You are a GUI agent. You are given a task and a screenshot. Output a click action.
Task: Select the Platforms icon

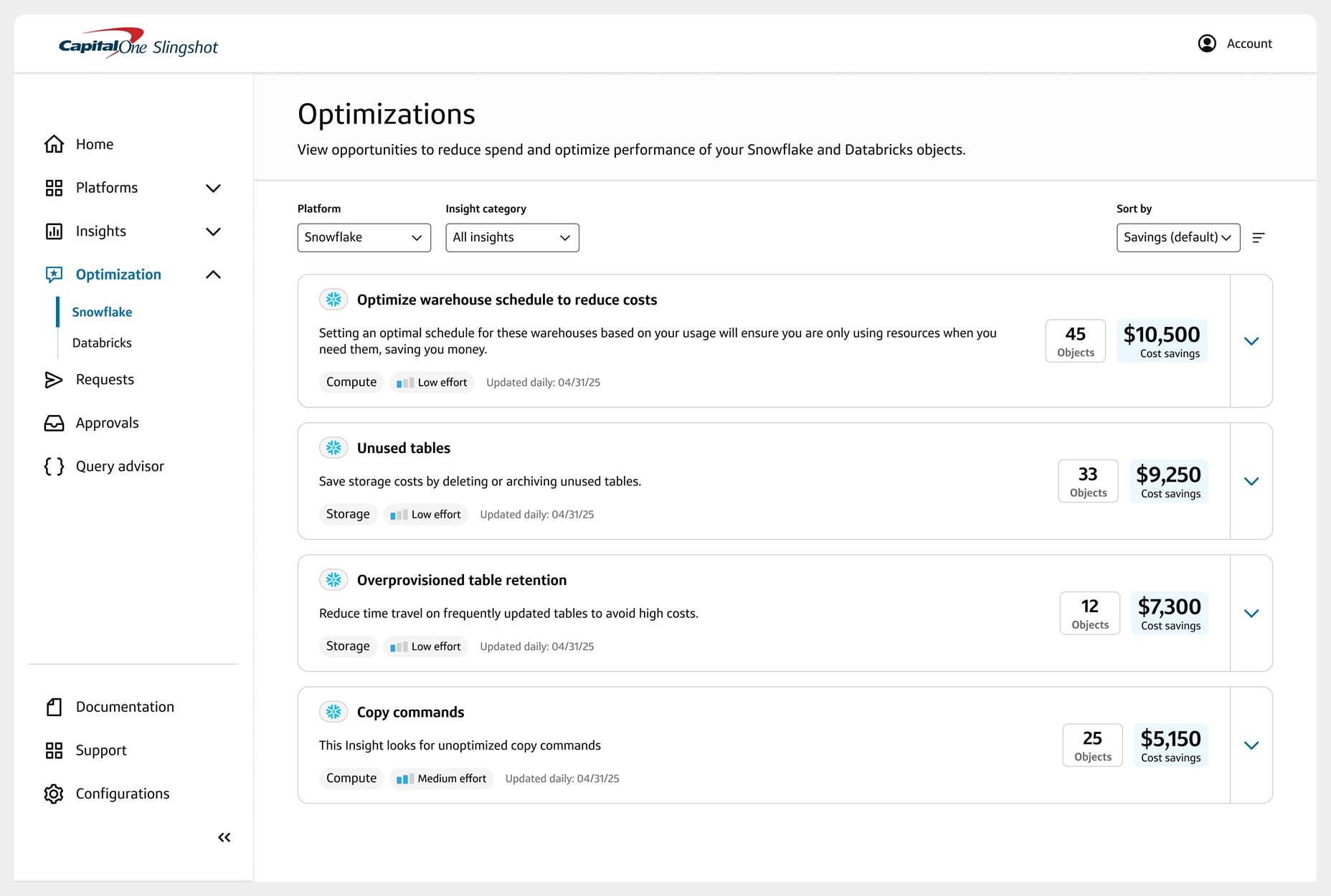pos(54,188)
